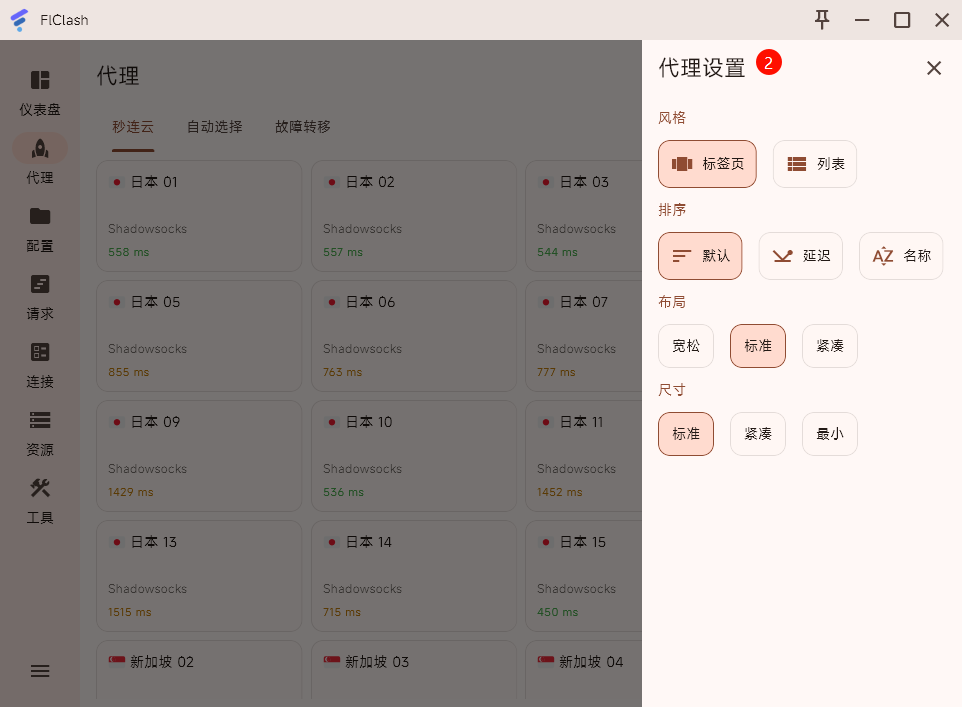Open the 仪表盘 dashboard icon
Viewport: 962px width, 707px height.
coord(40,80)
